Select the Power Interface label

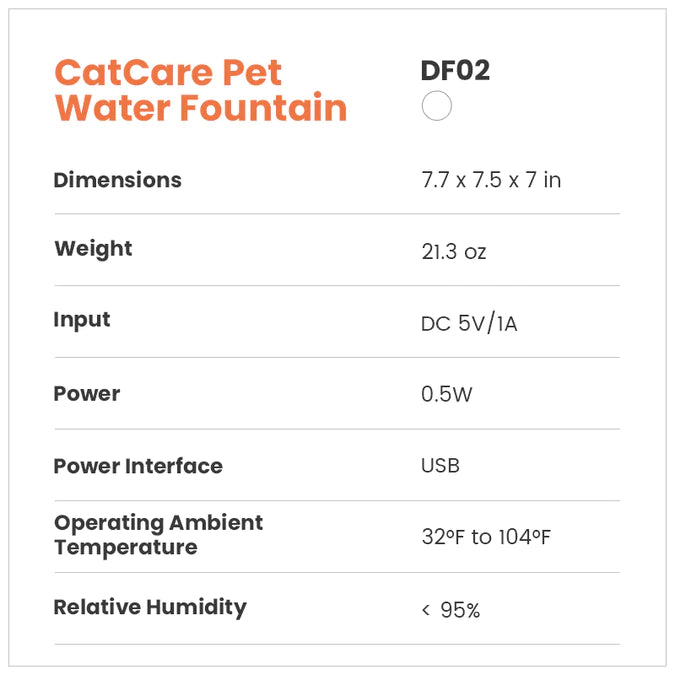pyautogui.click(x=138, y=466)
